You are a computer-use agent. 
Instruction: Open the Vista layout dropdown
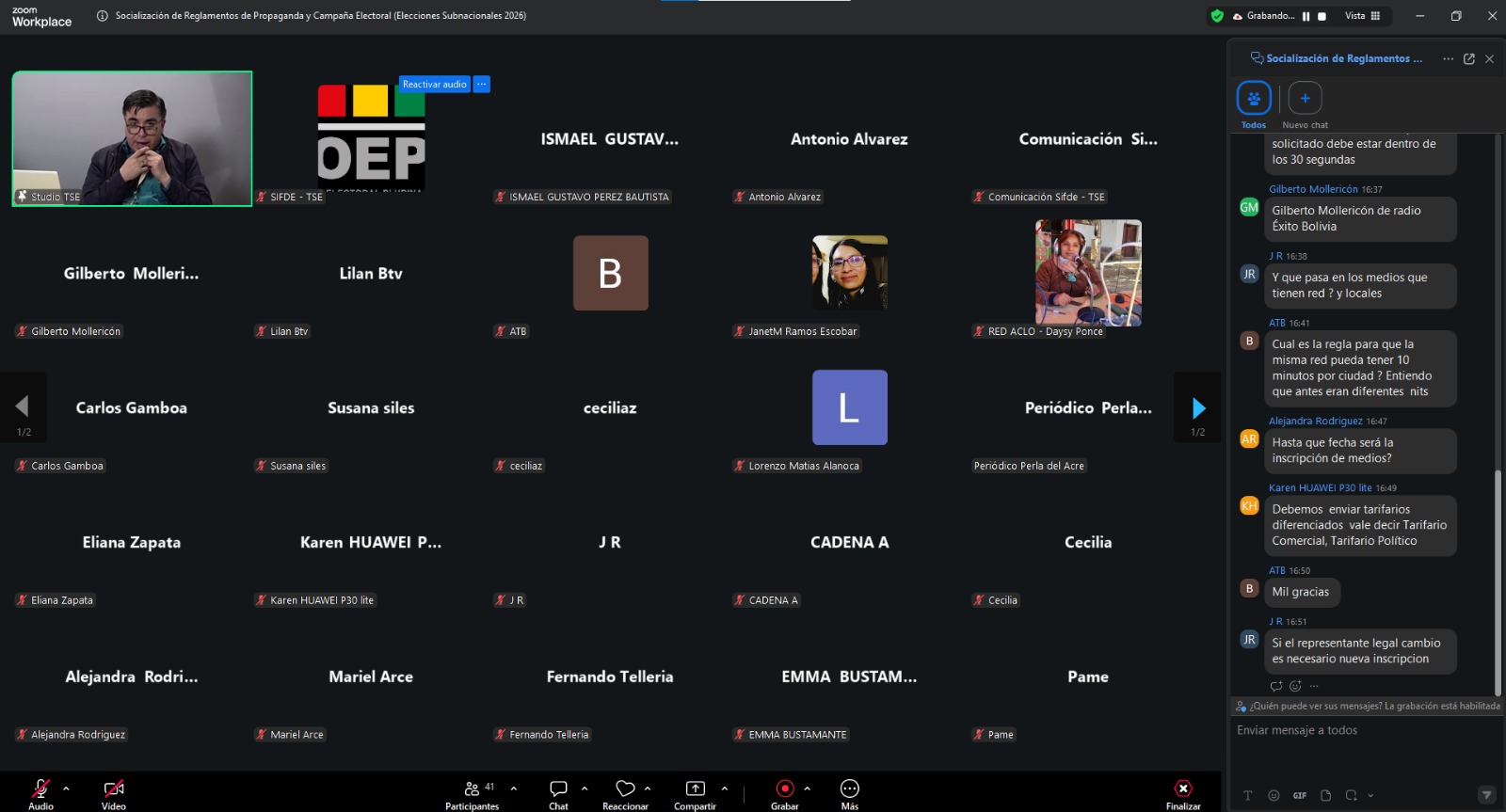[x=1362, y=16]
